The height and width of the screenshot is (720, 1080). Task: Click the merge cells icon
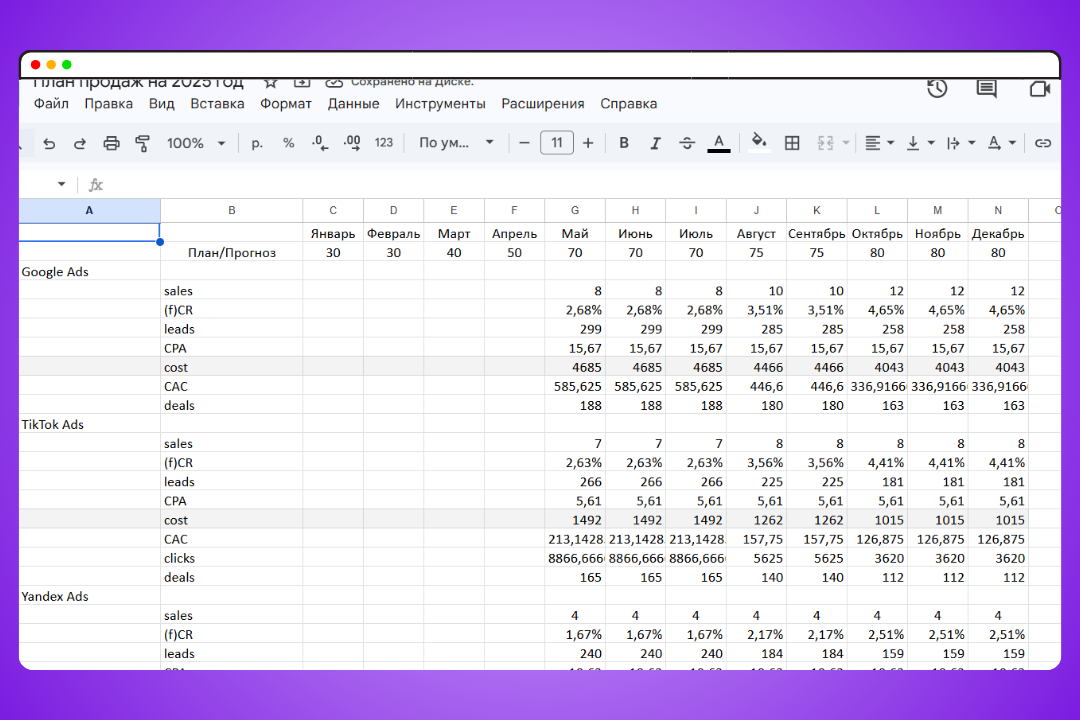point(825,143)
